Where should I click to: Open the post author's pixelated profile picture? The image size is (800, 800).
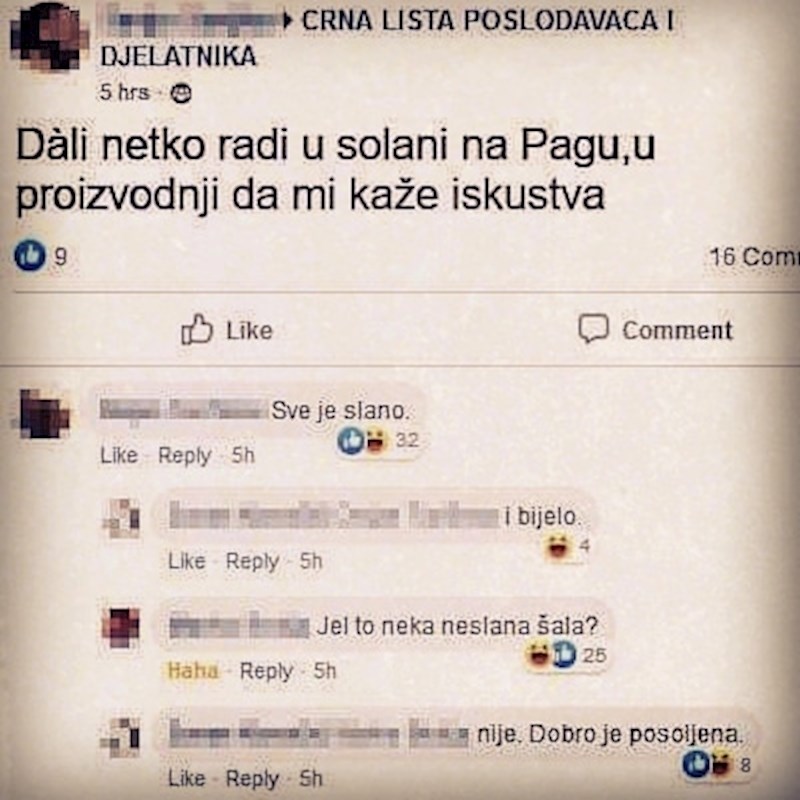pos(47,37)
